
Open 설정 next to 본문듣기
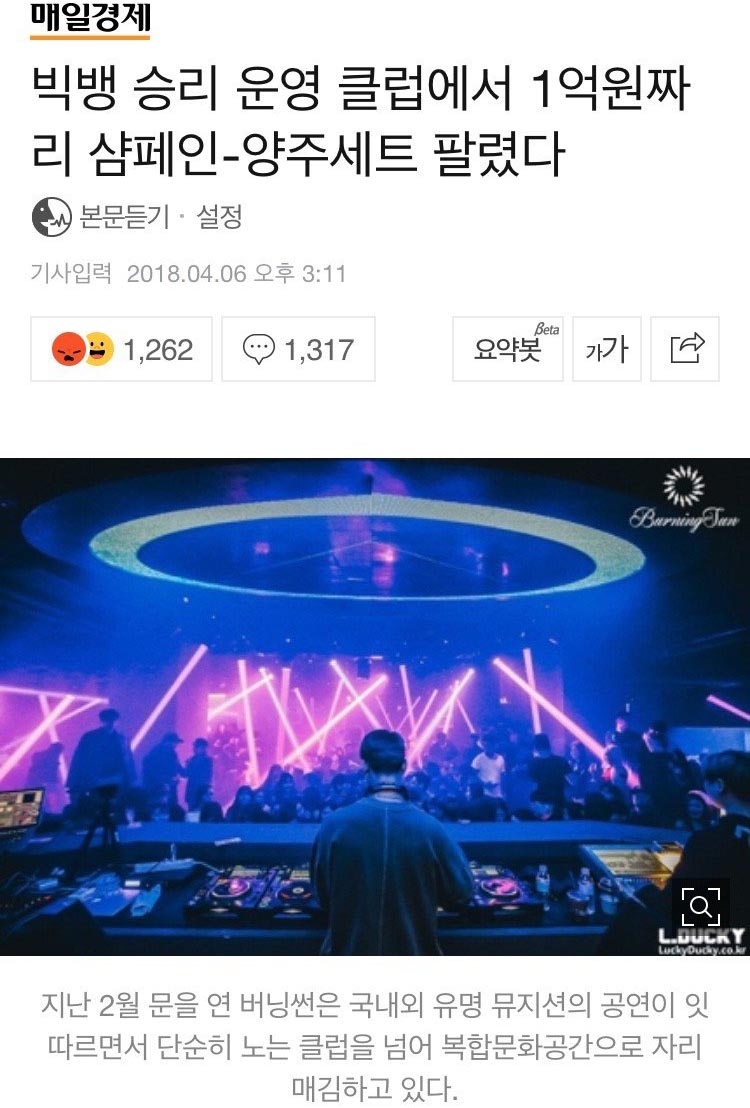[x=219, y=217]
